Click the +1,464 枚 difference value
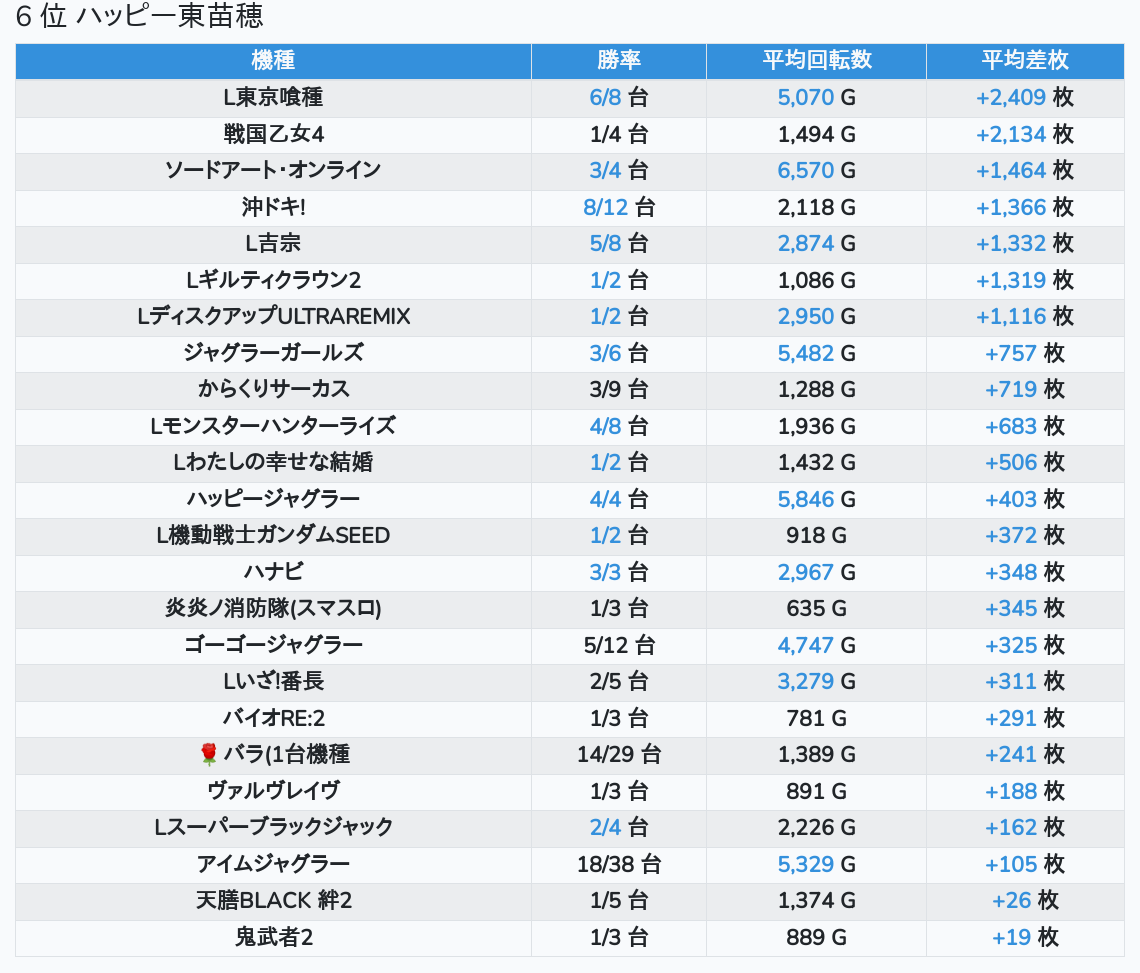 (x=1025, y=170)
